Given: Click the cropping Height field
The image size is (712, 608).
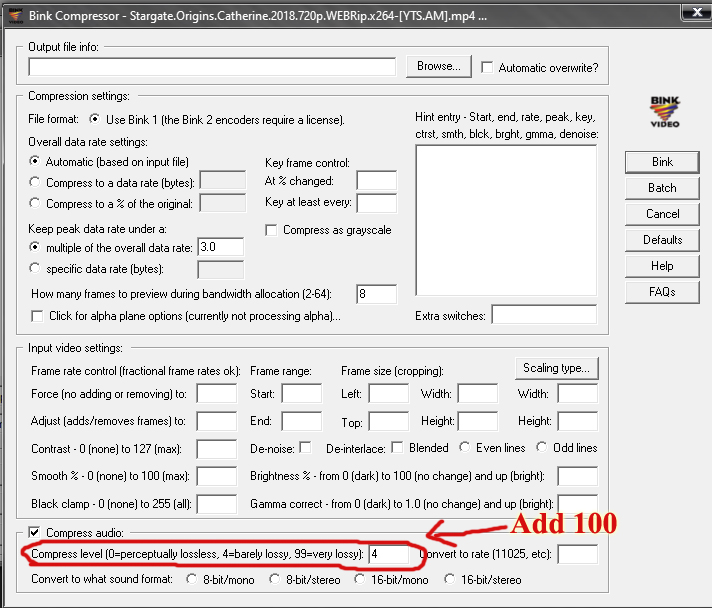Looking at the screenshot, I should (x=478, y=421).
